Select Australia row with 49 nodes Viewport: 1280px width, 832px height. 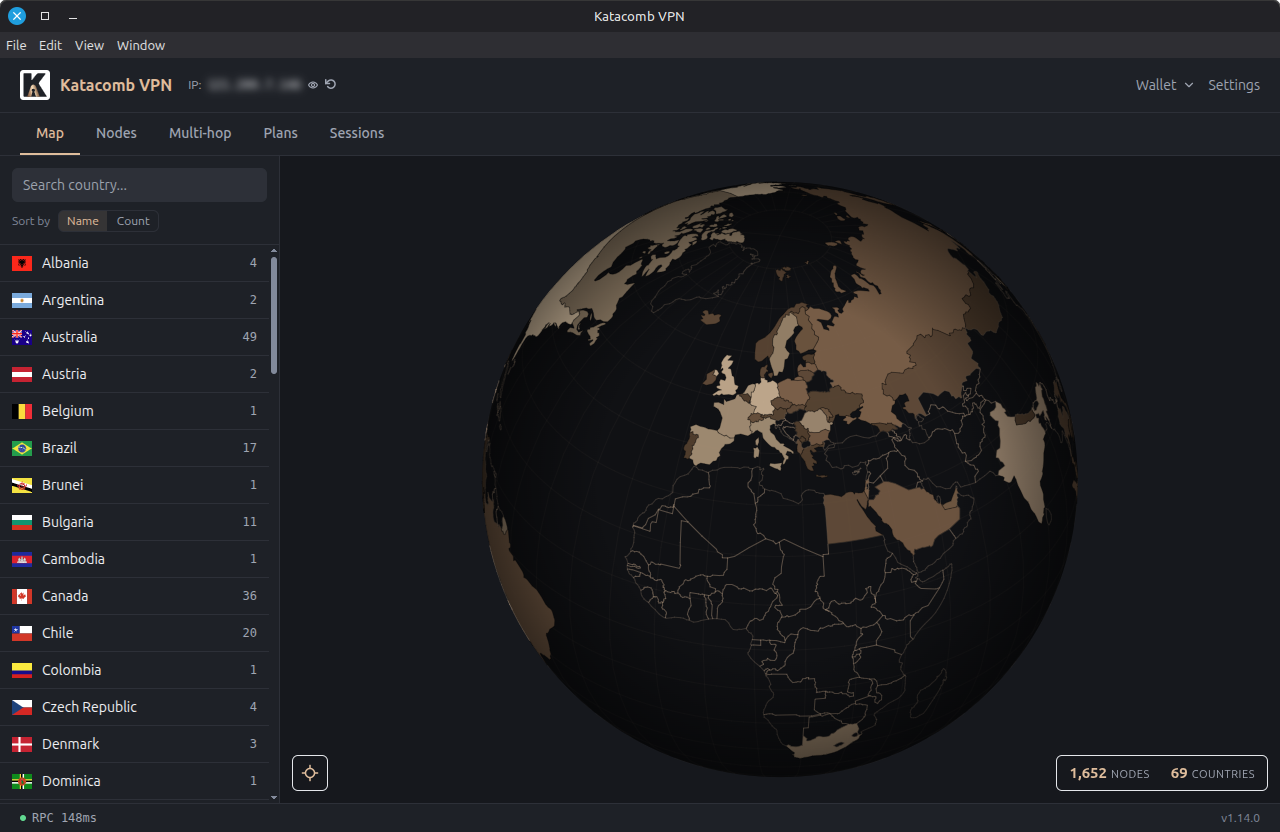(135, 337)
